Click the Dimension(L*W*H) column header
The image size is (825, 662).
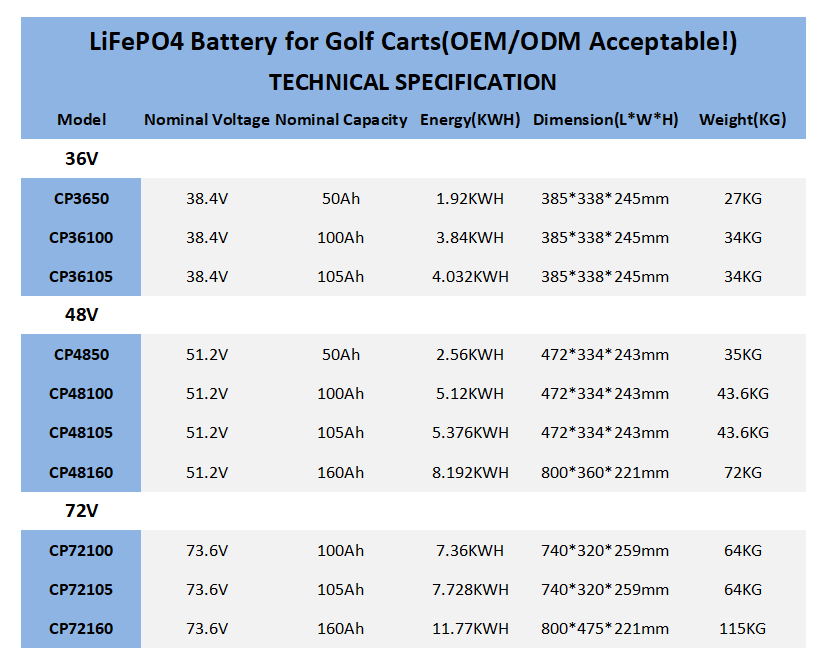tap(605, 120)
